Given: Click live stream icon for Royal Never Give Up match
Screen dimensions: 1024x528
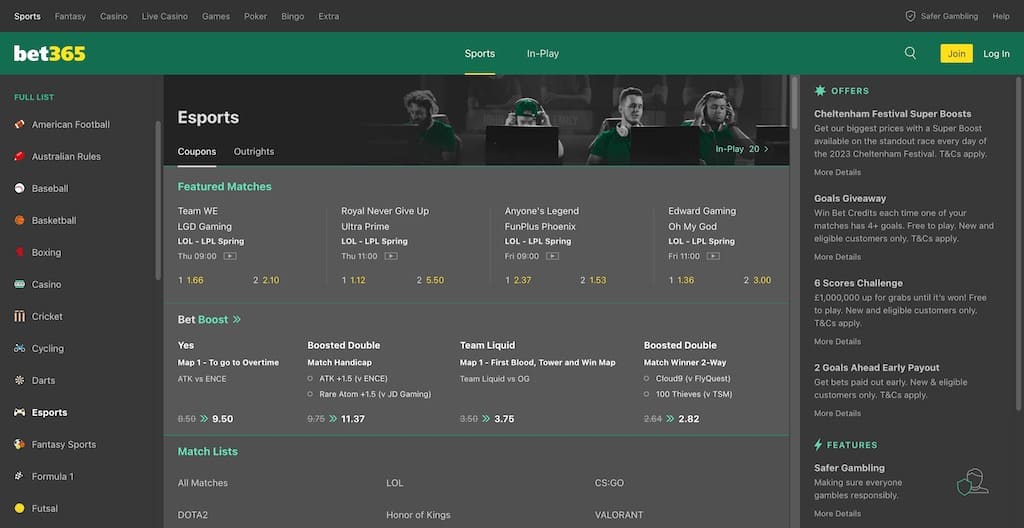Looking at the screenshot, I should (x=391, y=256).
